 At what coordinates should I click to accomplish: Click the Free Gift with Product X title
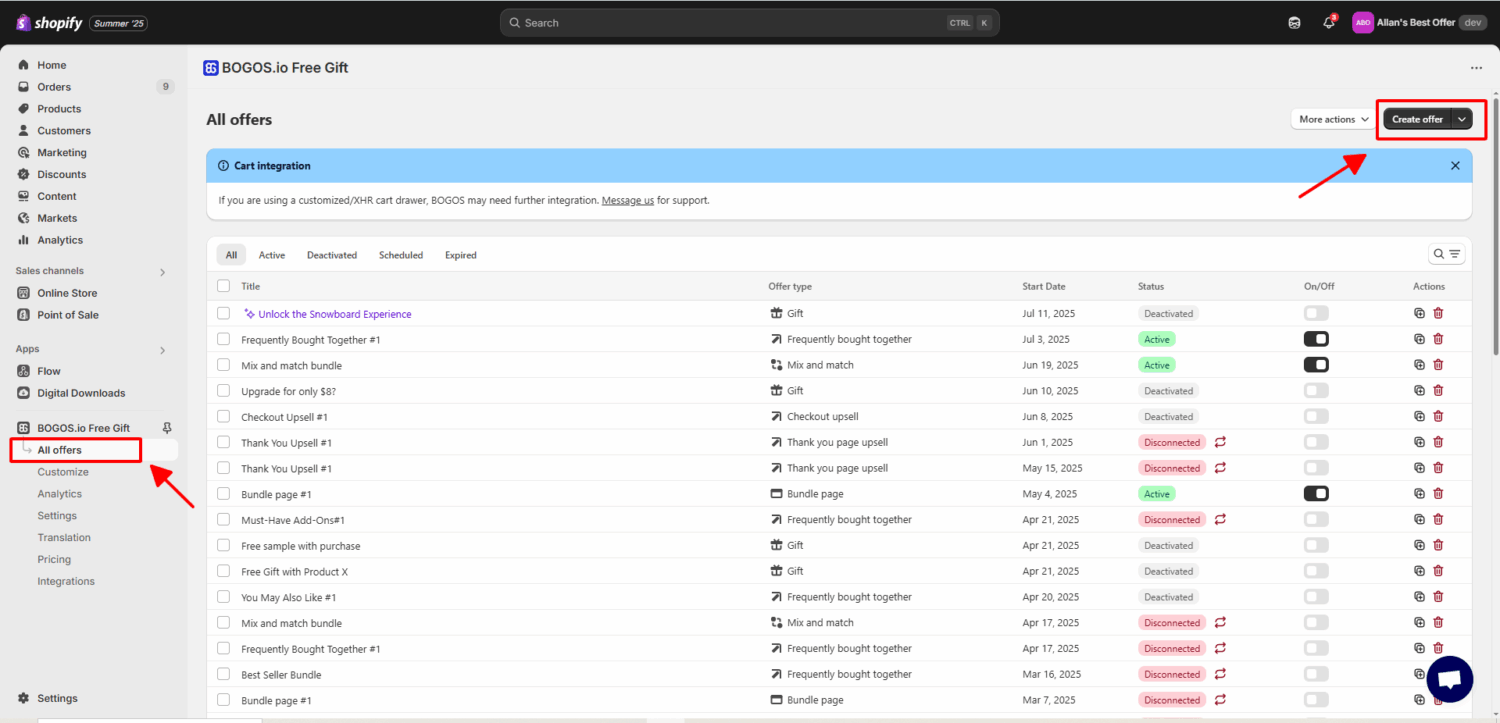294,572
